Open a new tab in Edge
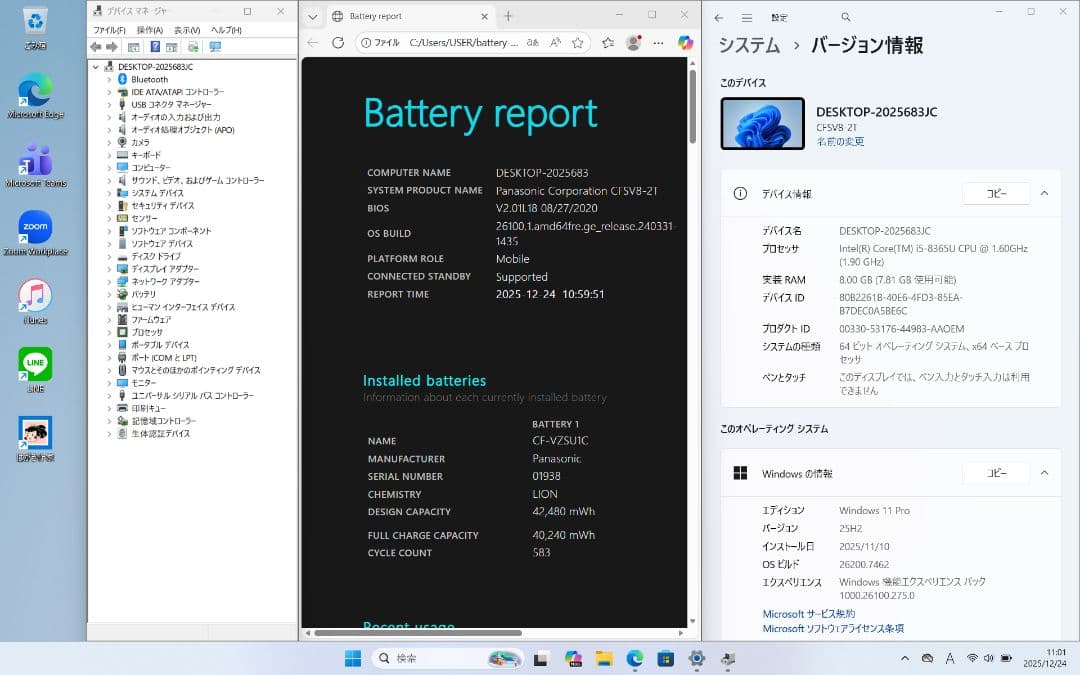The image size is (1080, 675). (508, 17)
